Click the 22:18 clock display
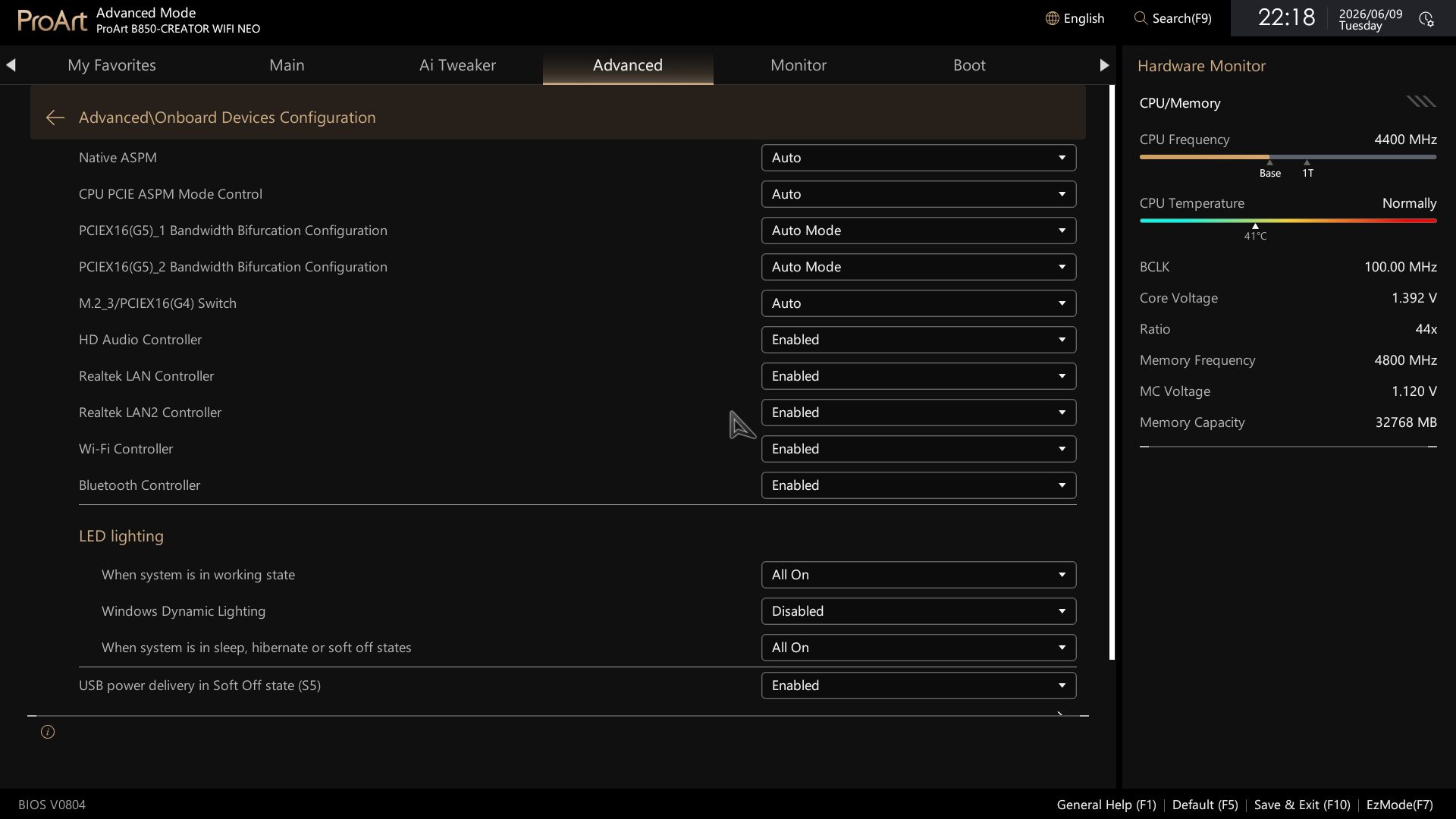The height and width of the screenshot is (819, 1456). tap(1286, 17)
